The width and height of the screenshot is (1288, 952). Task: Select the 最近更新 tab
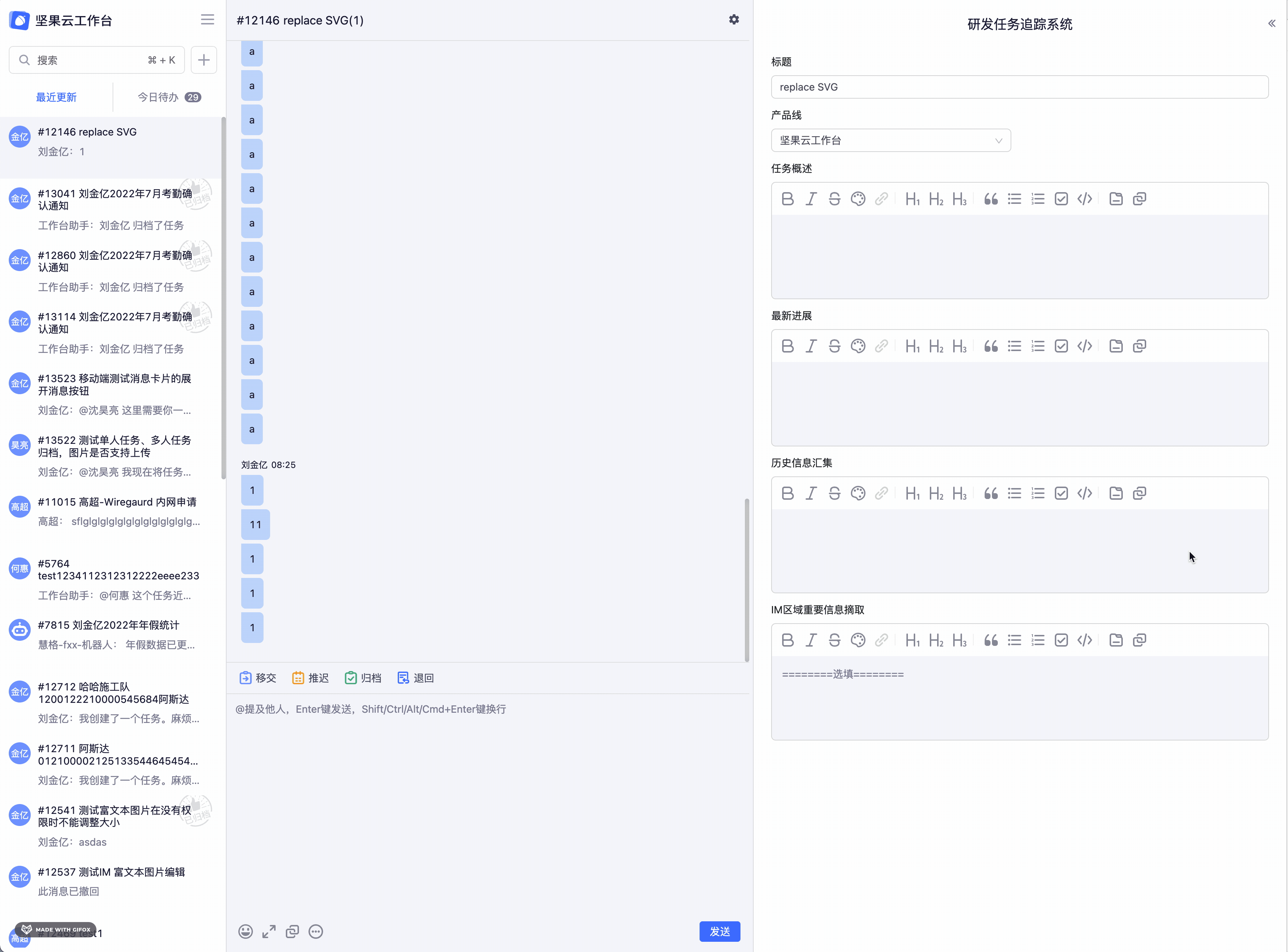(x=56, y=98)
